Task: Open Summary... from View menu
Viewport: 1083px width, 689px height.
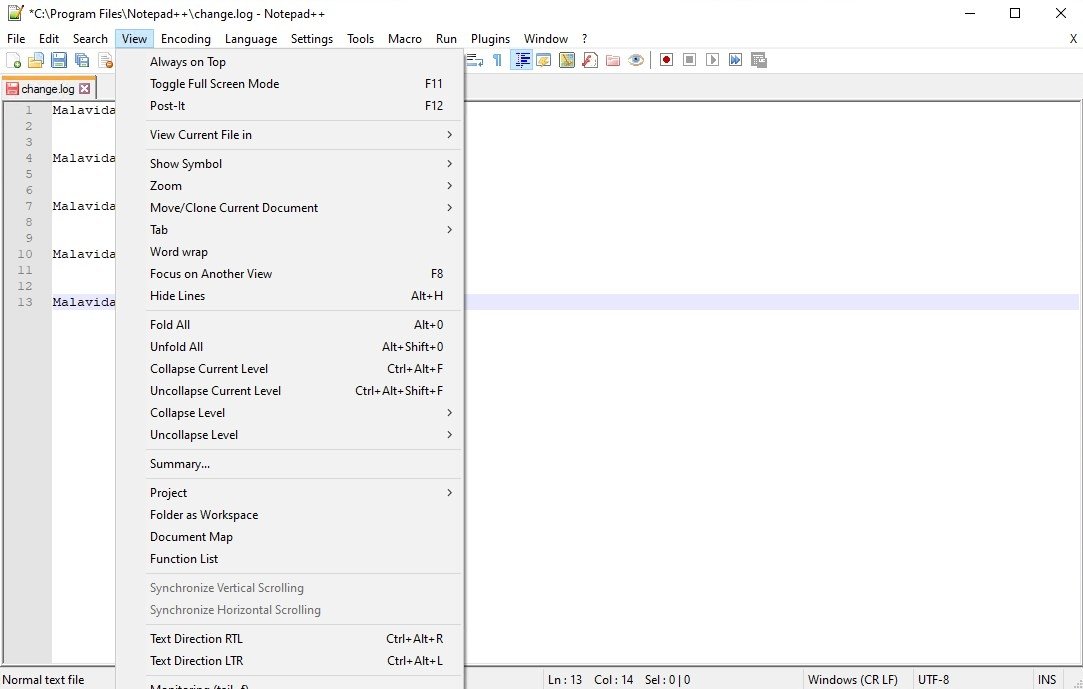Action: click(289, 465)
